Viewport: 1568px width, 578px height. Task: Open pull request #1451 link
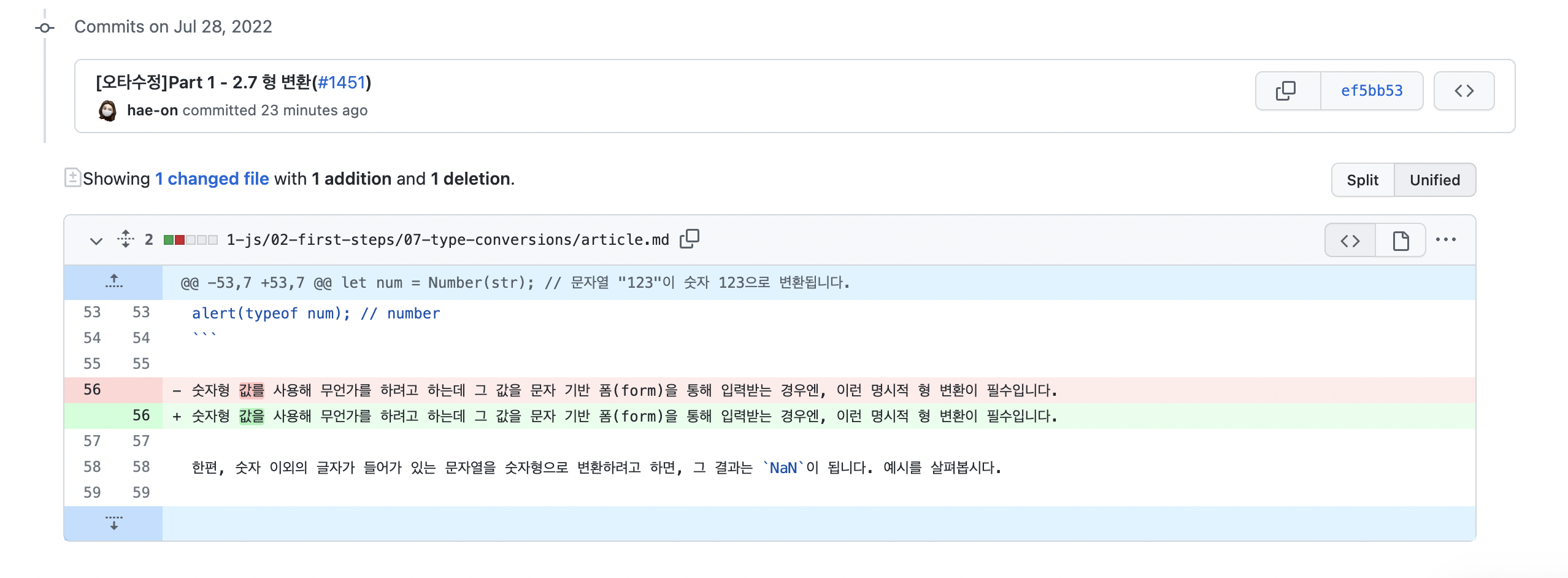point(342,82)
